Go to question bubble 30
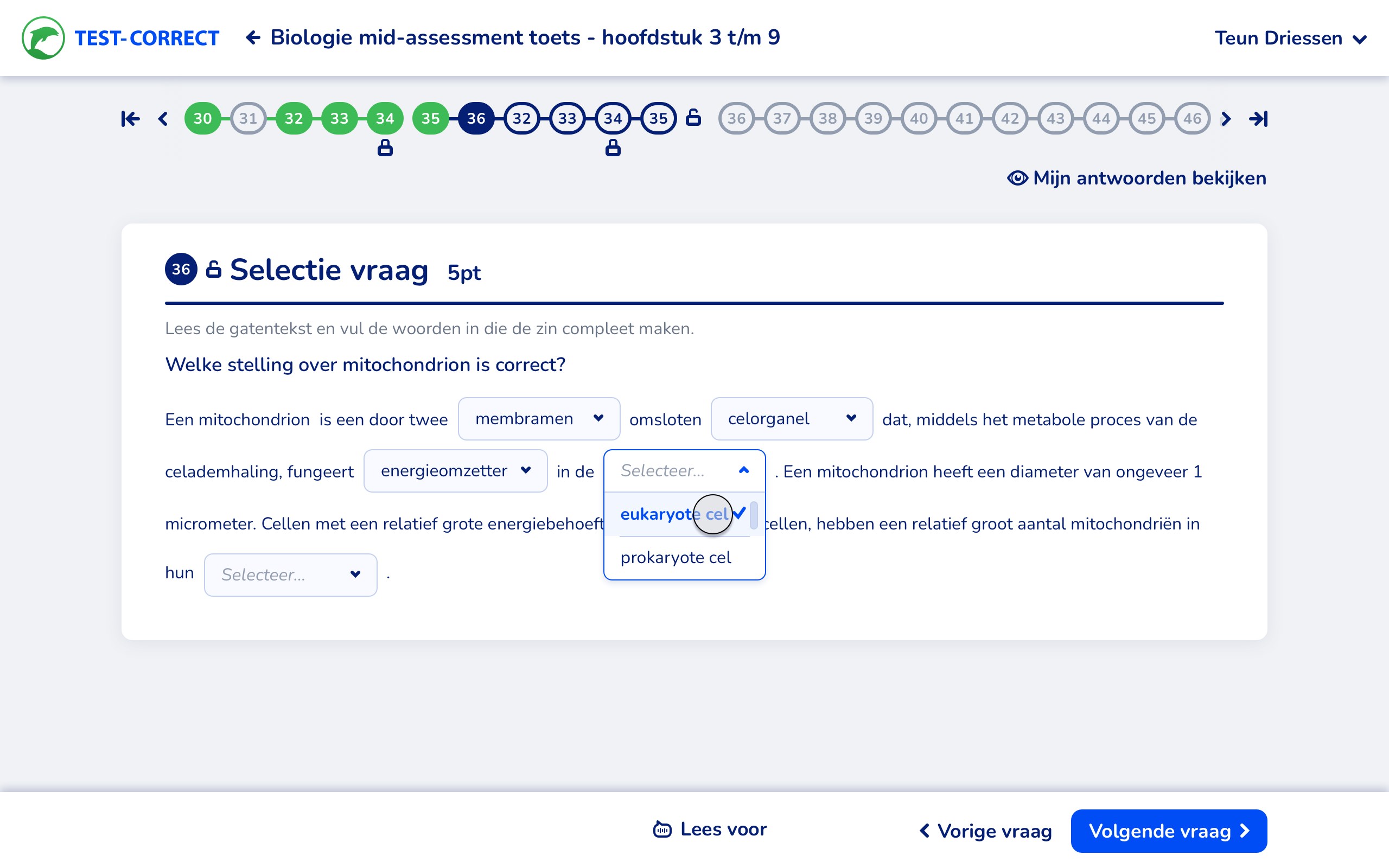This screenshot has height=868, width=1389. (202, 119)
